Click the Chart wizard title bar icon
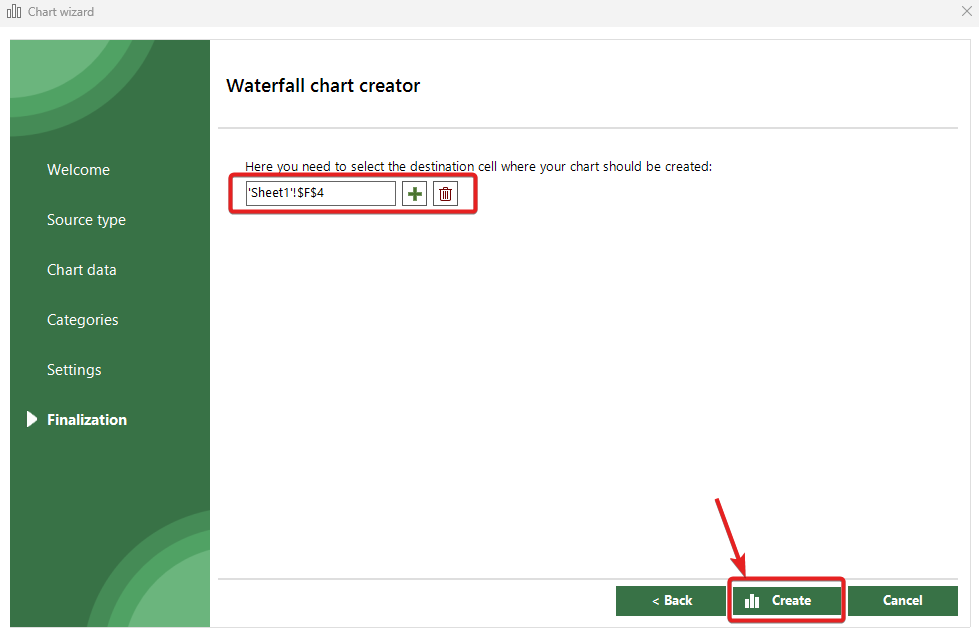Screen dimensions: 979x631 point(14,12)
